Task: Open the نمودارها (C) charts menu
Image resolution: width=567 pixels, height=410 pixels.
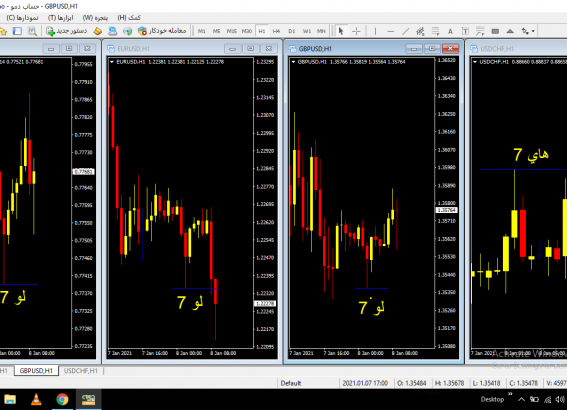Action: tap(22, 18)
